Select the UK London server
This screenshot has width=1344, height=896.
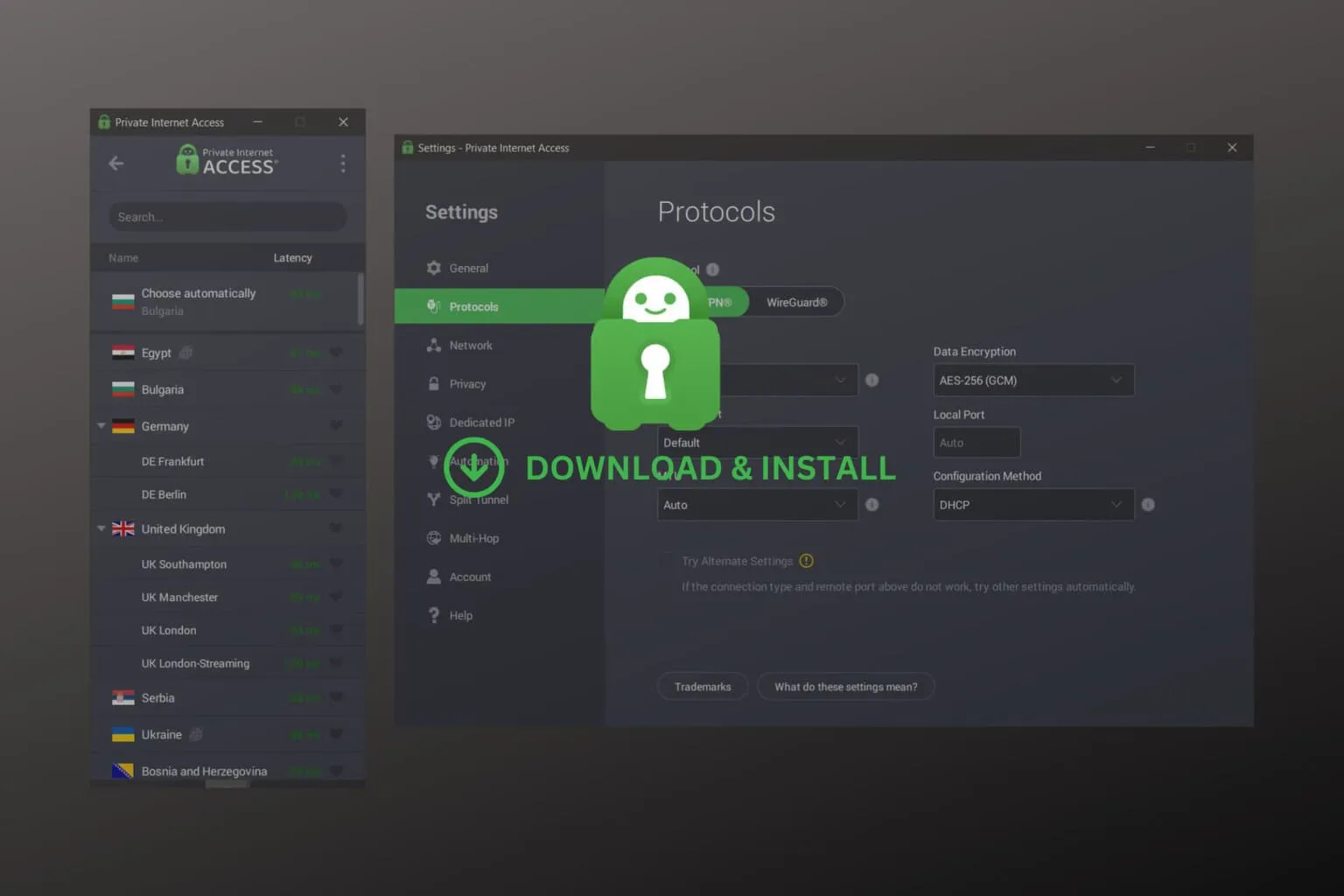[227, 630]
